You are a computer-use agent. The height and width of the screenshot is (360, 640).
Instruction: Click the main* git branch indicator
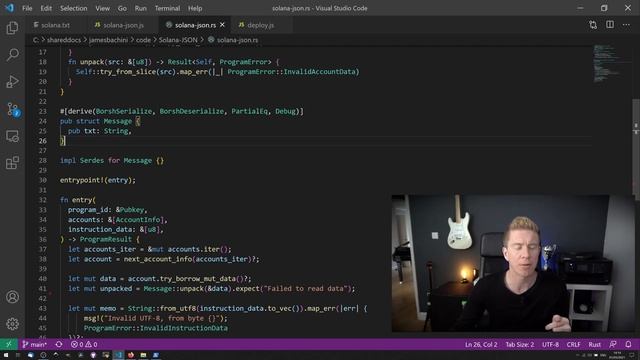pyautogui.click(x=34, y=344)
